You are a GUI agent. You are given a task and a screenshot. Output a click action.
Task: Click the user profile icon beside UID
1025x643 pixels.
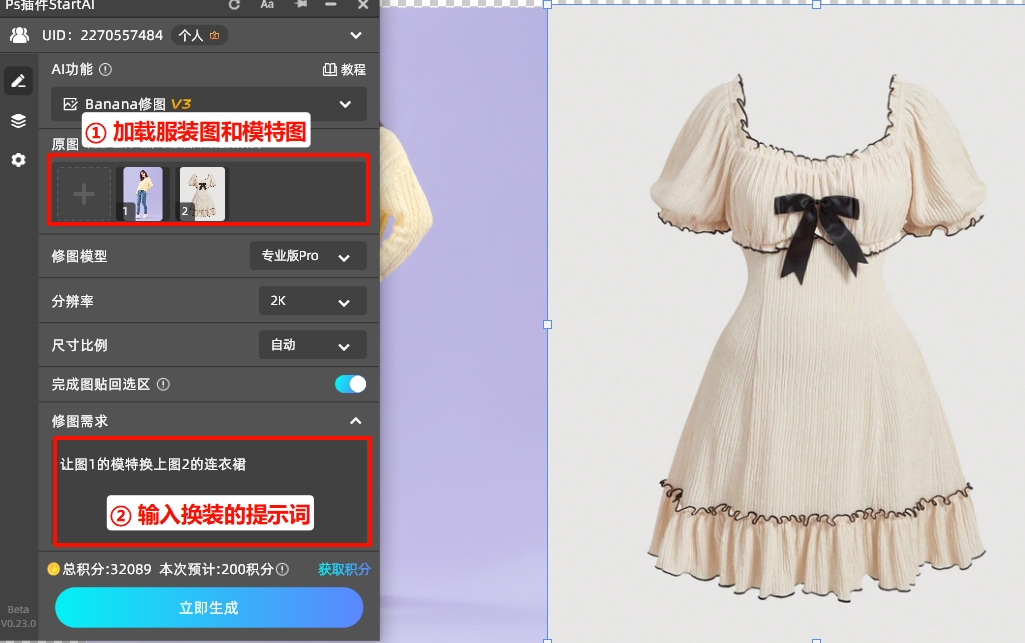(x=17, y=33)
